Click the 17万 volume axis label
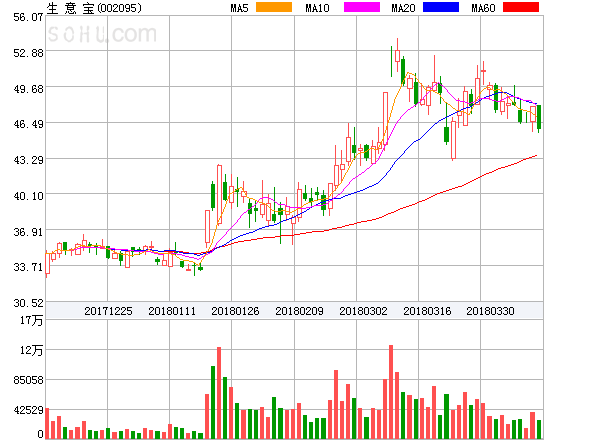 click(32, 320)
